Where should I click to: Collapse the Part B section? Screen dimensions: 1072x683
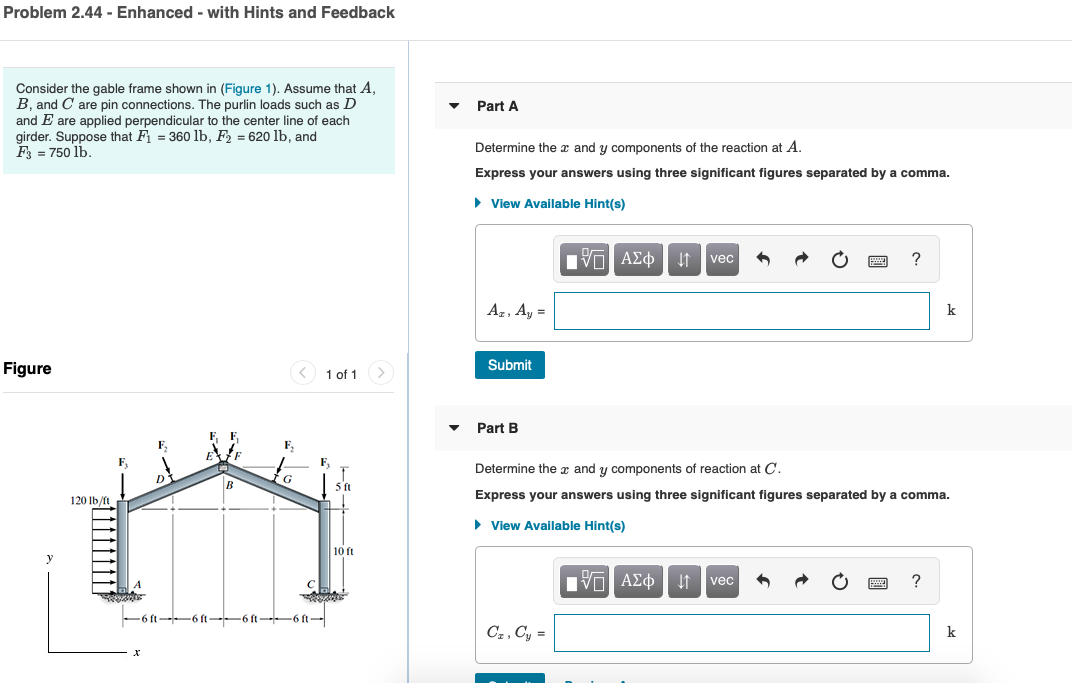pyautogui.click(x=454, y=427)
